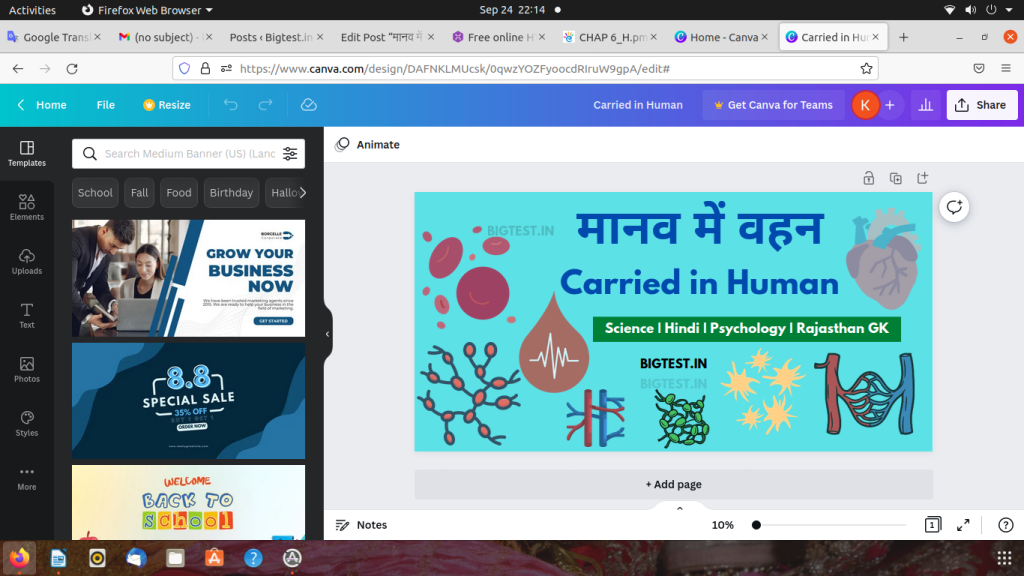1024x576 pixels.
Task: Click the comment refresh bubble icon
Action: [x=954, y=207]
